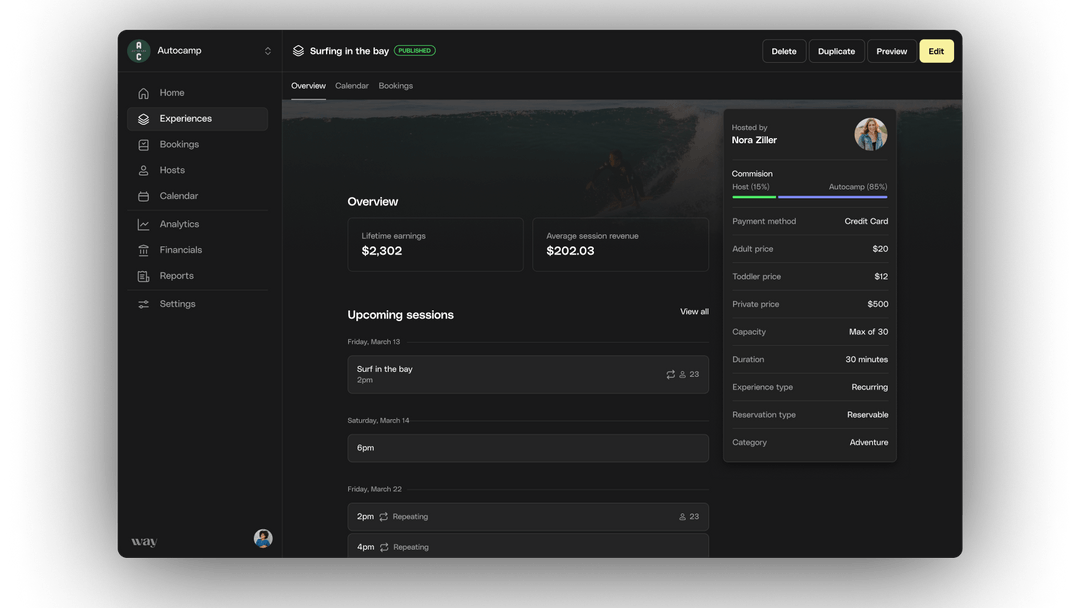Click the Reports icon in sidebar
Image resolution: width=1080 pixels, height=608 pixels.
144,276
